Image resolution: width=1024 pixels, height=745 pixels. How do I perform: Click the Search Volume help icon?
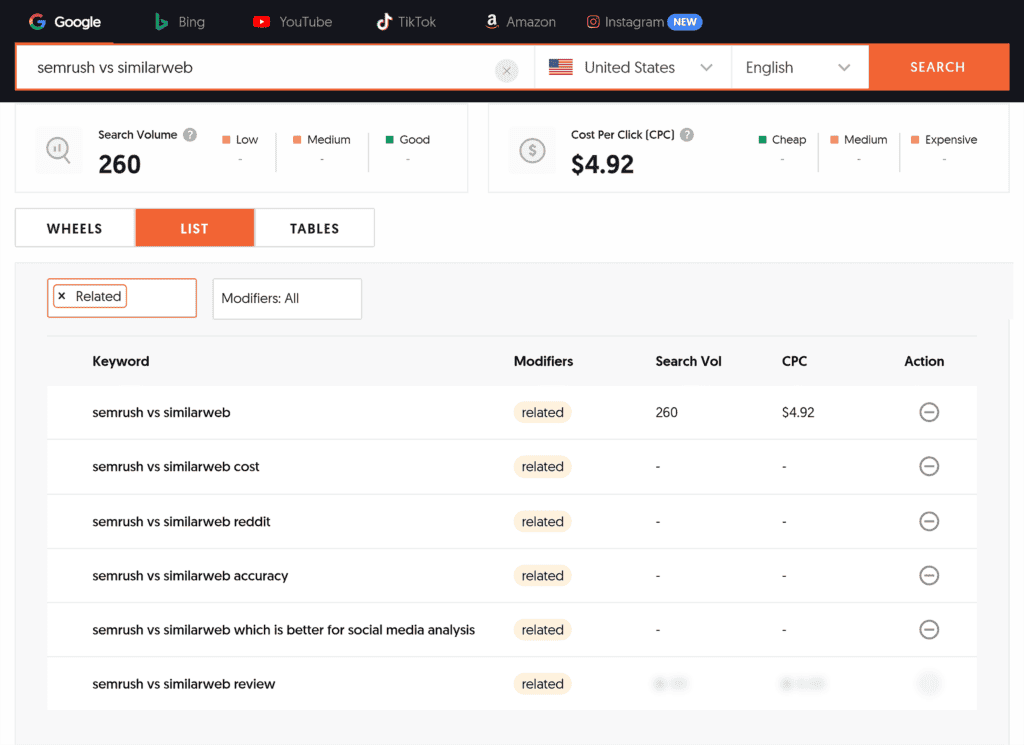[190, 134]
